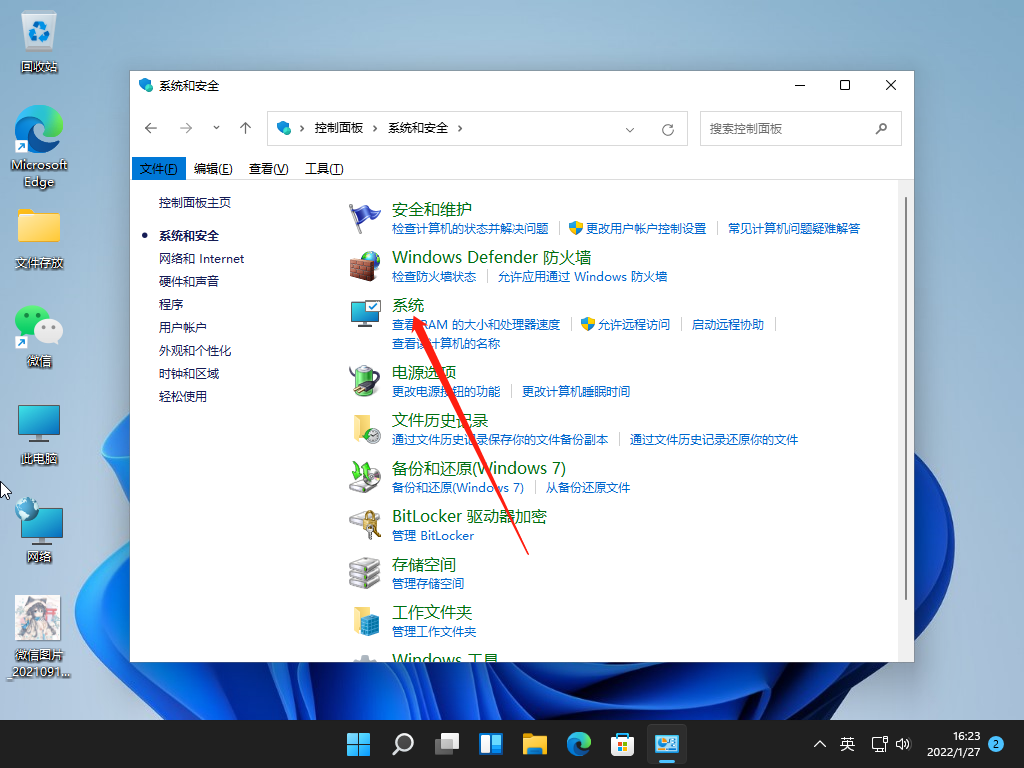Click the 电源选项 battery icon
Screen dimensions: 1024x768
pyautogui.click(x=364, y=380)
